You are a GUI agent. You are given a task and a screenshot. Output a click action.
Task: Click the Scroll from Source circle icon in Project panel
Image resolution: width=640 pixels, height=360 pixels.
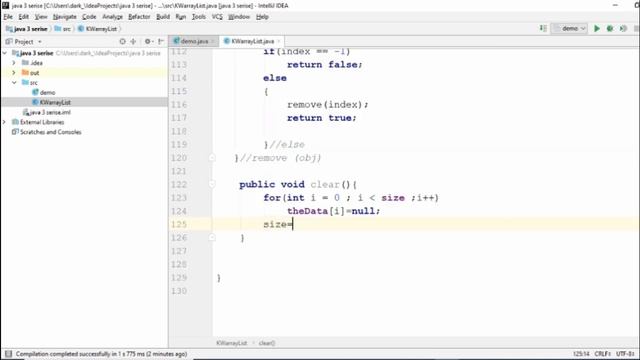click(x=122, y=42)
